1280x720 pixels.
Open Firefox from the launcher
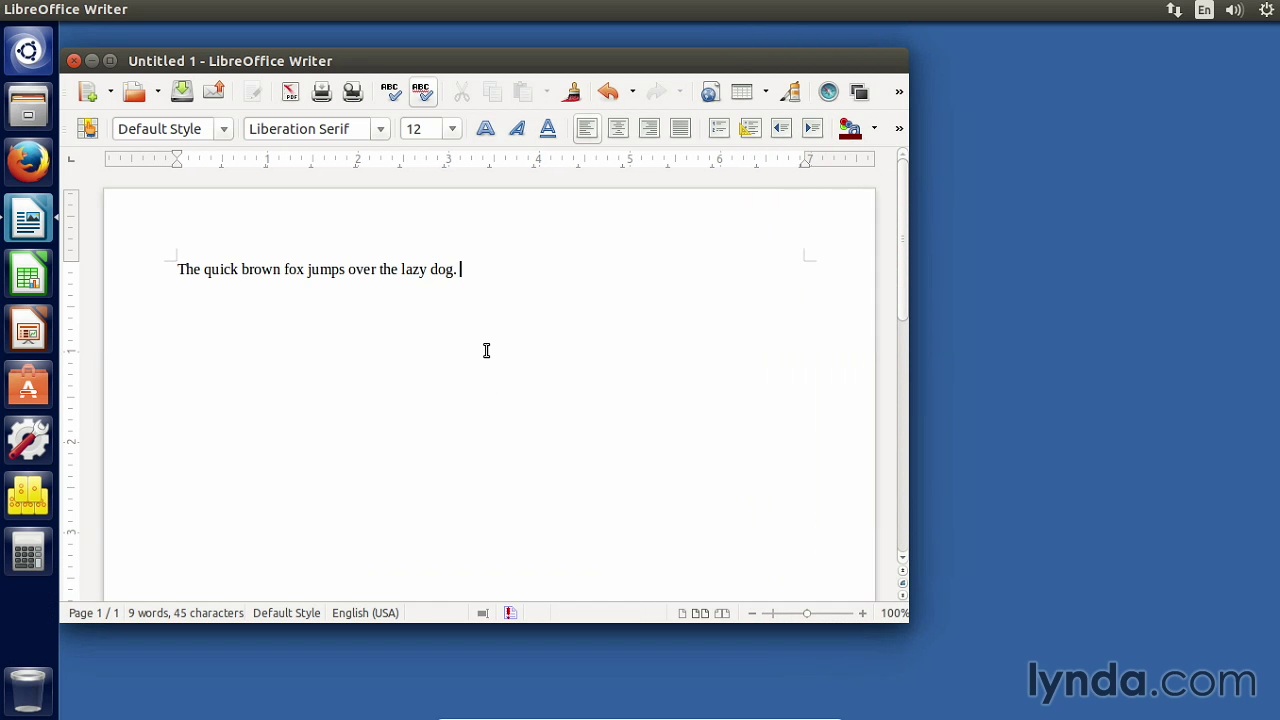point(28,162)
